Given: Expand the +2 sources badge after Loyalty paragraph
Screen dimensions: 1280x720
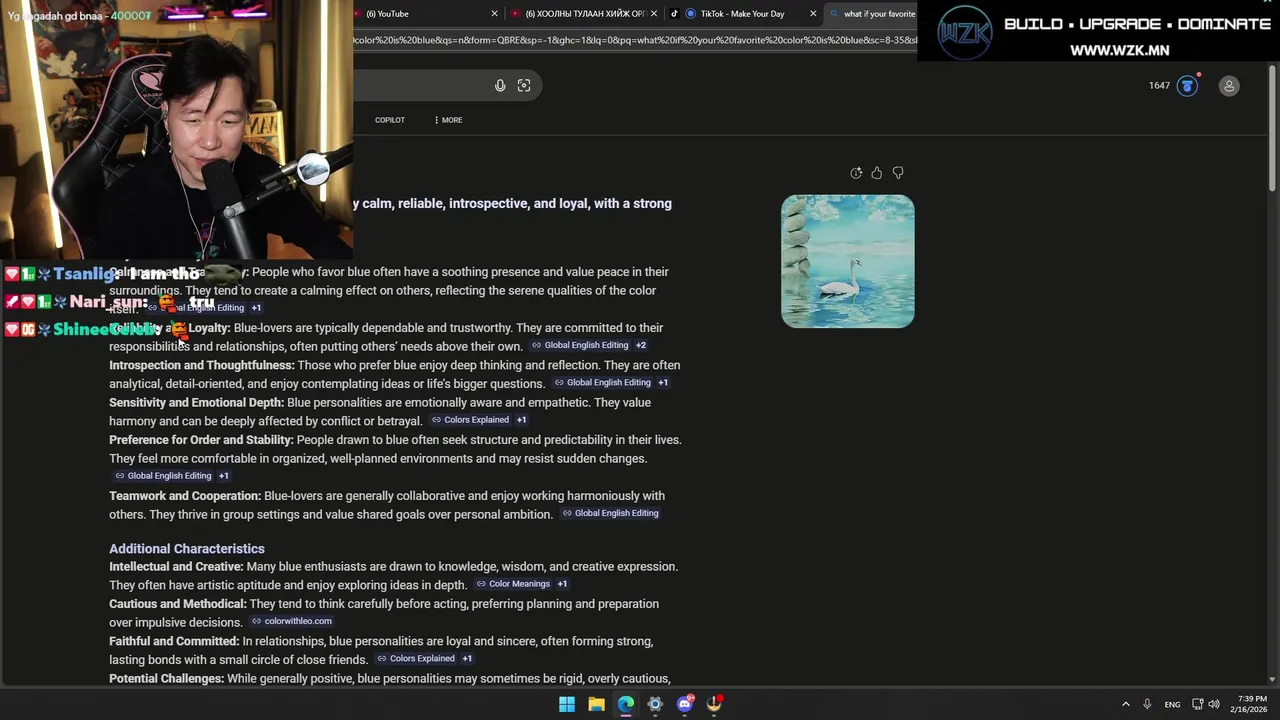Looking at the screenshot, I should (x=641, y=345).
